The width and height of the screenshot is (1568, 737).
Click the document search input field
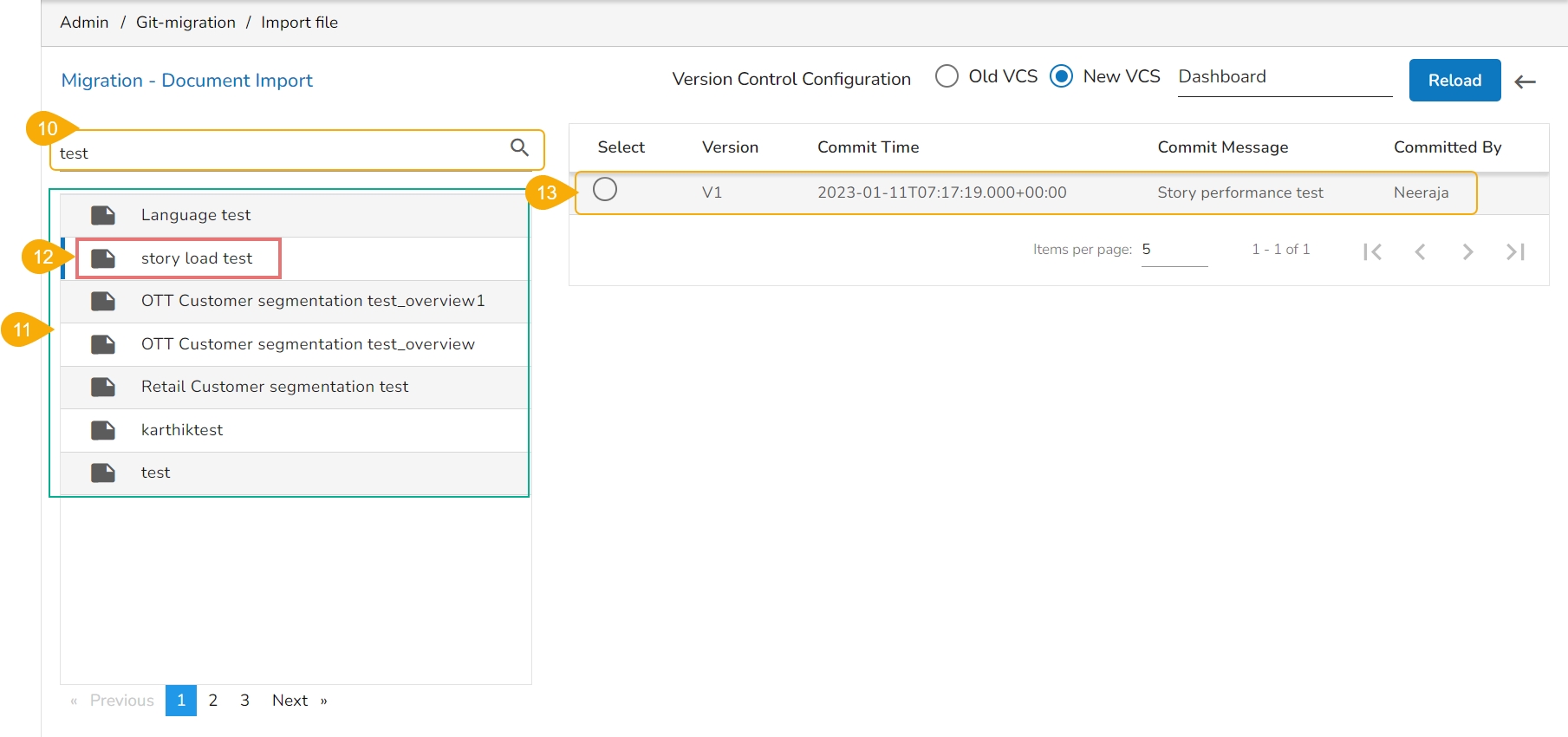[x=277, y=153]
